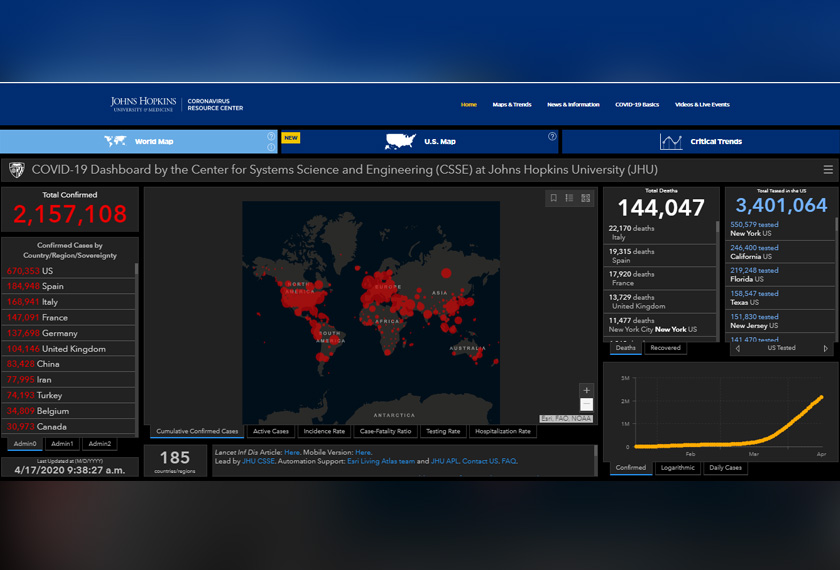The image size is (840, 570).
Task: Select the China row with 83,428 cases
Action: point(69,364)
